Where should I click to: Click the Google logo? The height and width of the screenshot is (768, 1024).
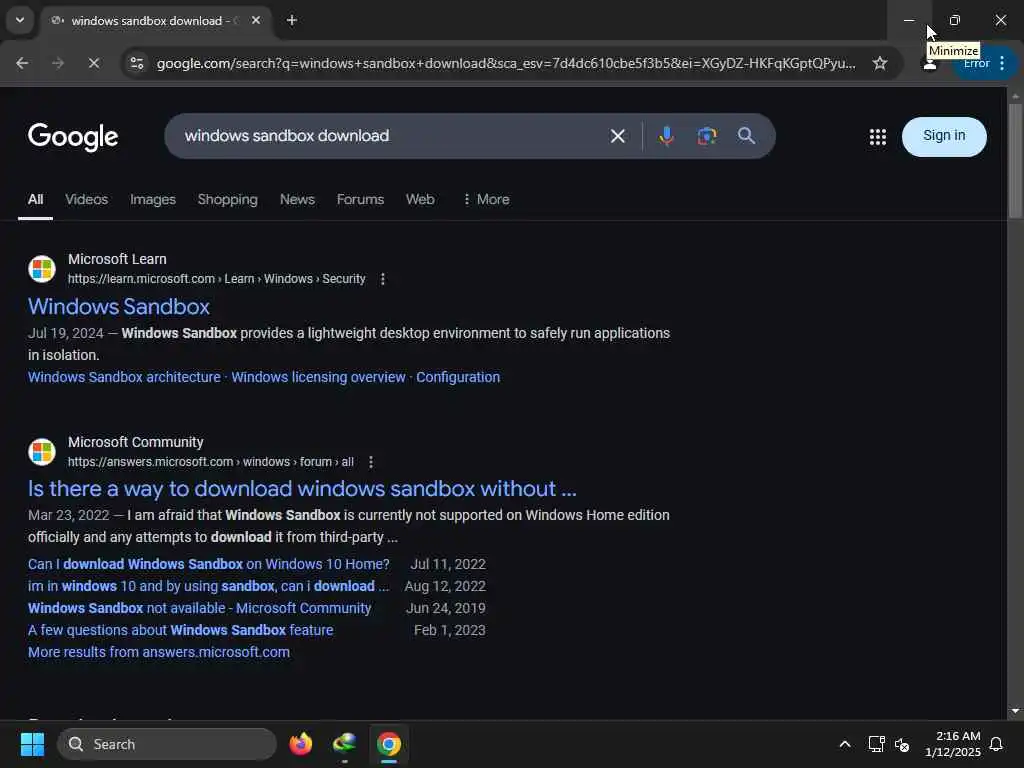[x=73, y=137]
